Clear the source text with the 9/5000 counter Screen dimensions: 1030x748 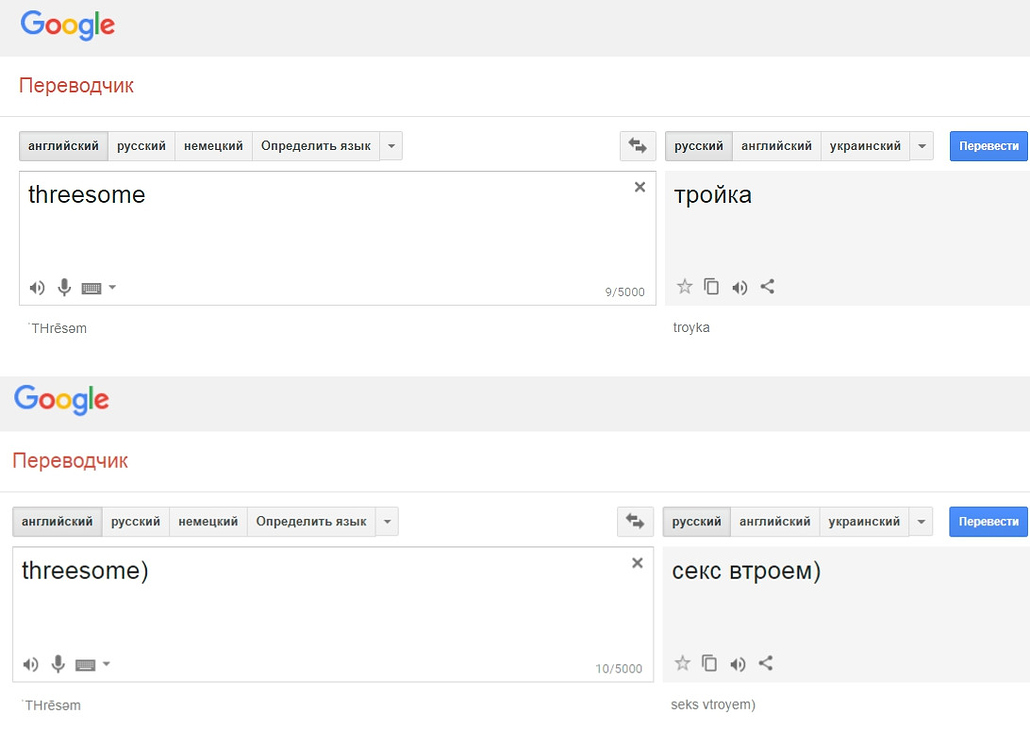coord(640,187)
